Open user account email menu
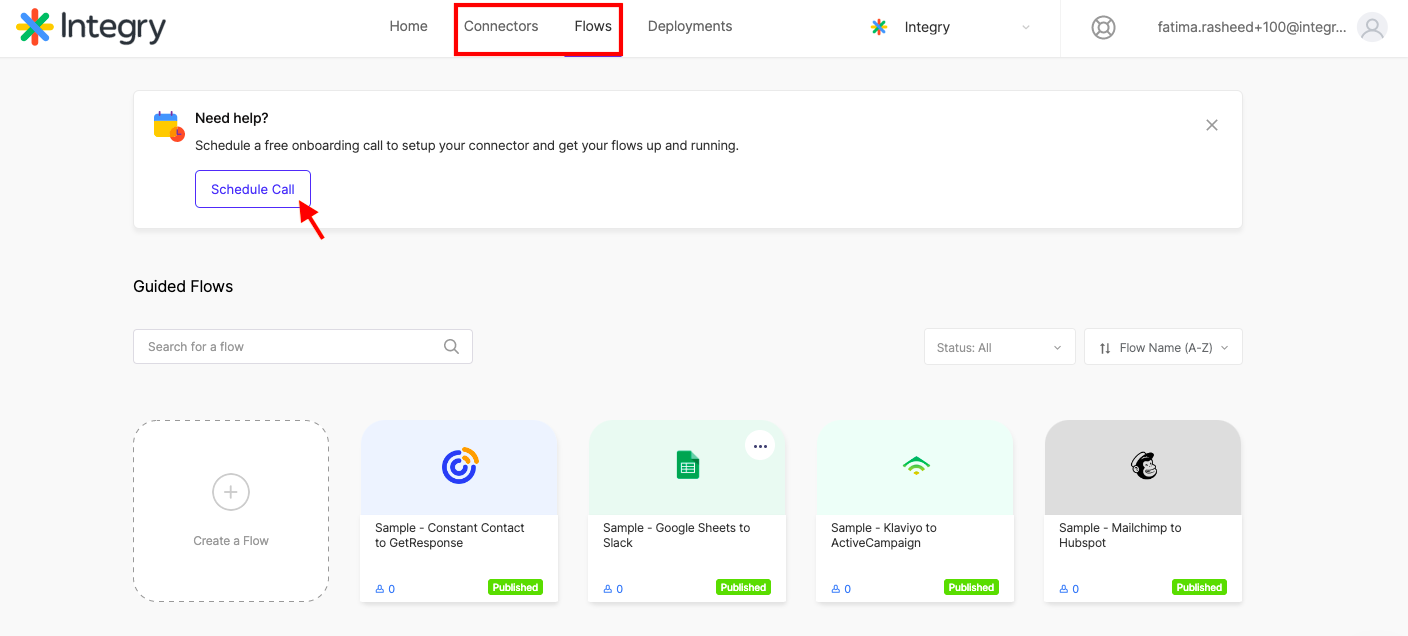Screen dimensions: 1408x636 click(1252, 27)
